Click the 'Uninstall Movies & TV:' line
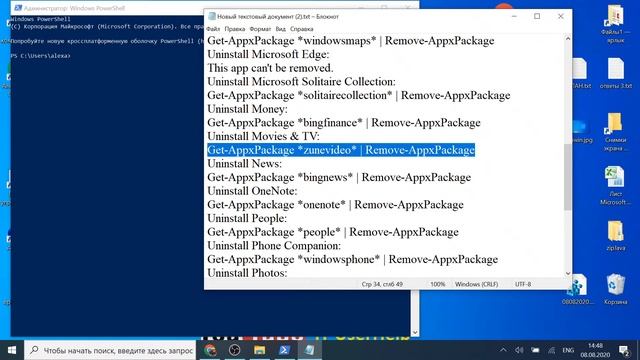 click(x=263, y=136)
